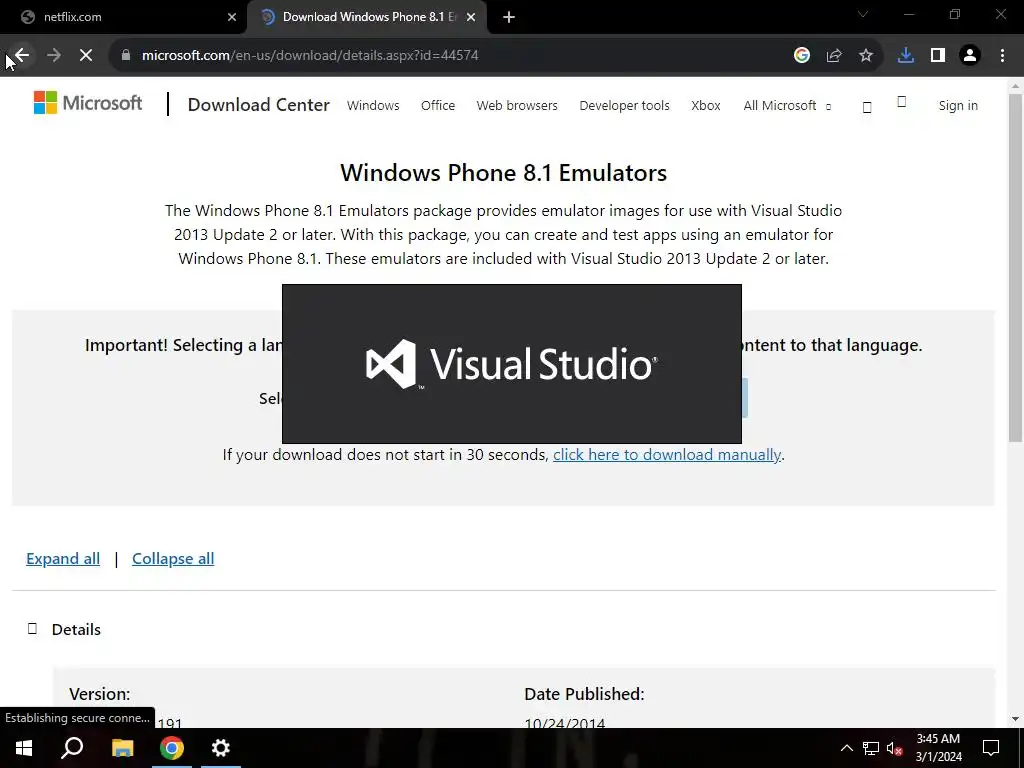Click the Windows Phone 8.1 Emulators heading

tap(504, 172)
